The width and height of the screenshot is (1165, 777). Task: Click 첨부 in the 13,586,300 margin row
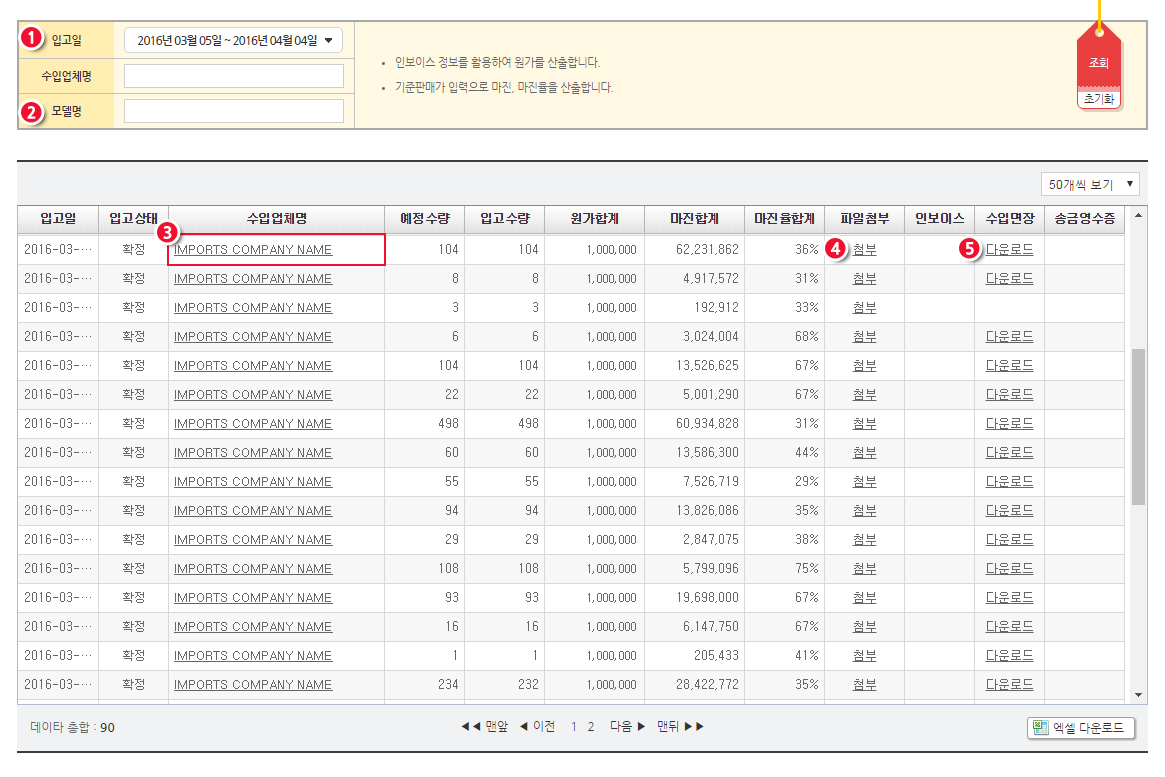(x=864, y=452)
